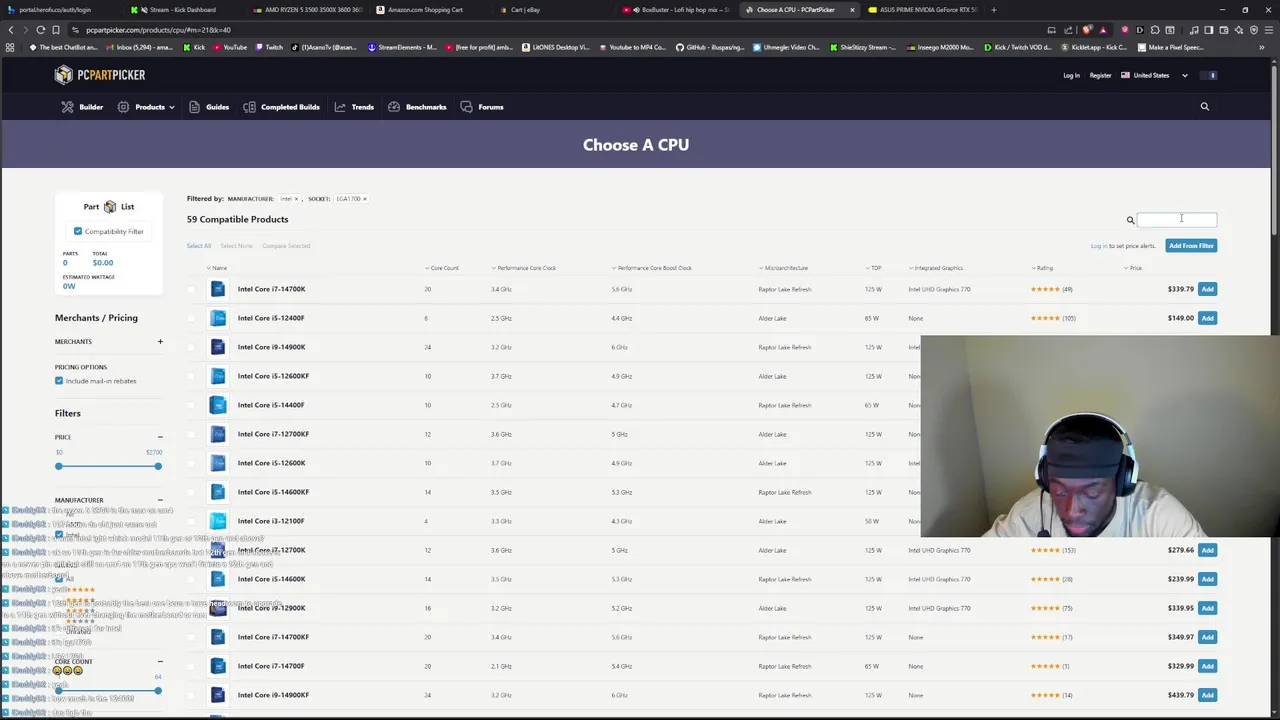This screenshot has width=1280, height=720.
Task: Check the box for Intel Core i9-14900K
Action: point(191,348)
